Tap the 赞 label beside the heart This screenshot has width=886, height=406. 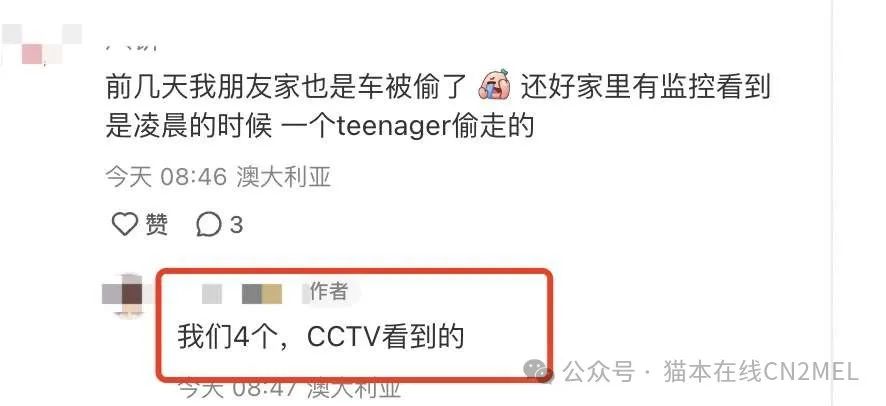(157, 225)
